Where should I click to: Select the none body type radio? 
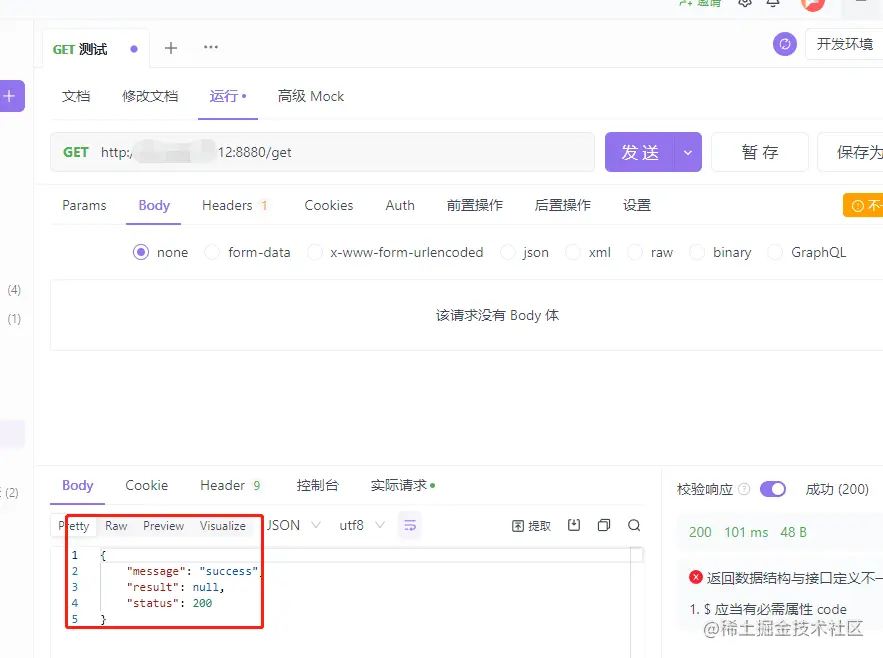pyautogui.click(x=141, y=252)
